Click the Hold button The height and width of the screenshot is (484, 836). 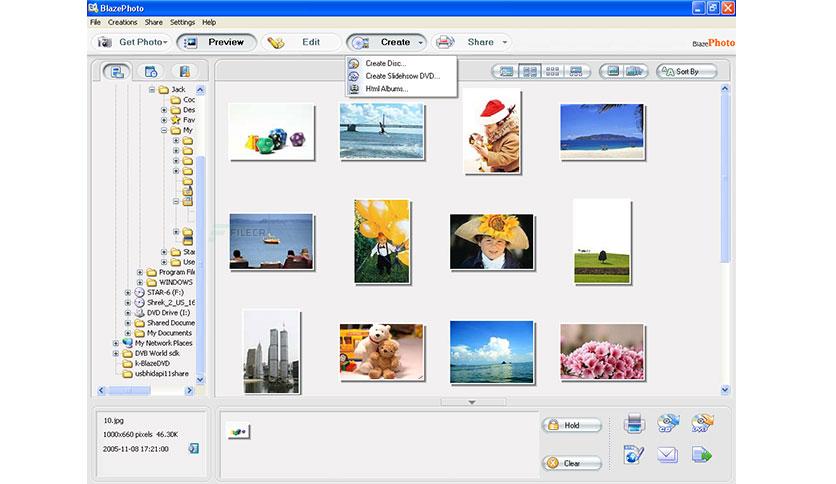572,425
